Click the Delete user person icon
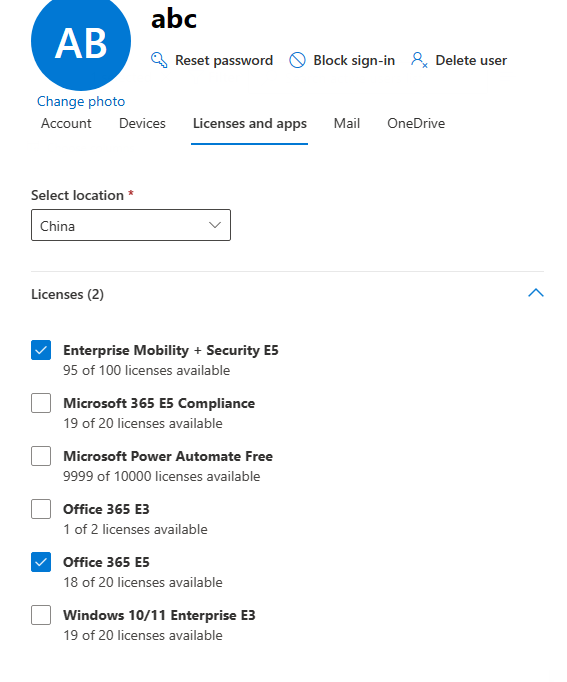This screenshot has width=567, height=682. coord(419,60)
